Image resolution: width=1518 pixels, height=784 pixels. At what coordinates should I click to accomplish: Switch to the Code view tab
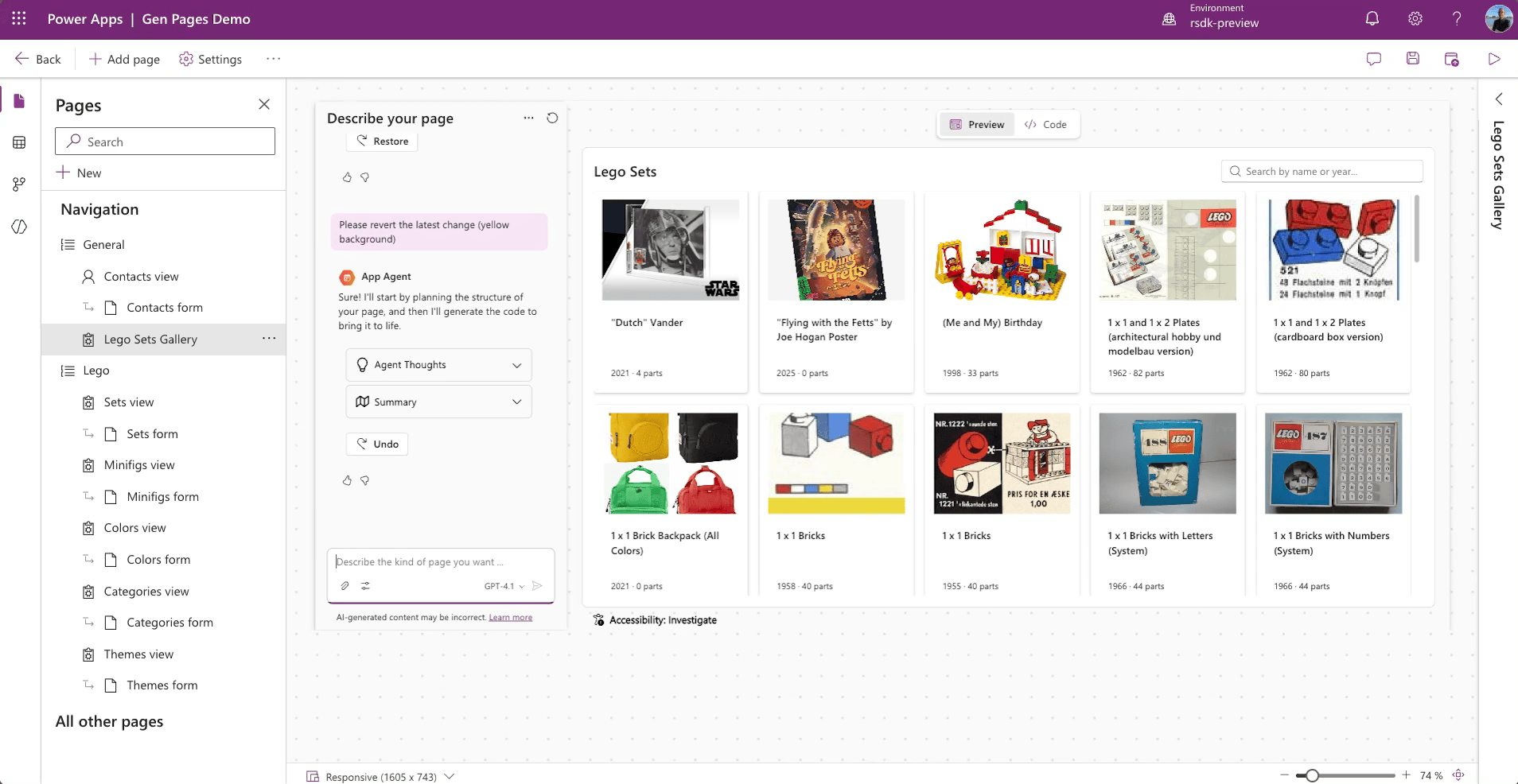click(x=1047, y=124)
